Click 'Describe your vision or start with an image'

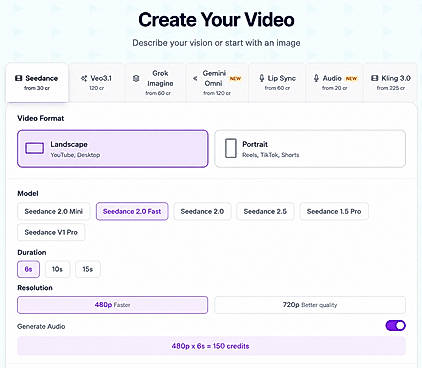(x=216, y=43)
